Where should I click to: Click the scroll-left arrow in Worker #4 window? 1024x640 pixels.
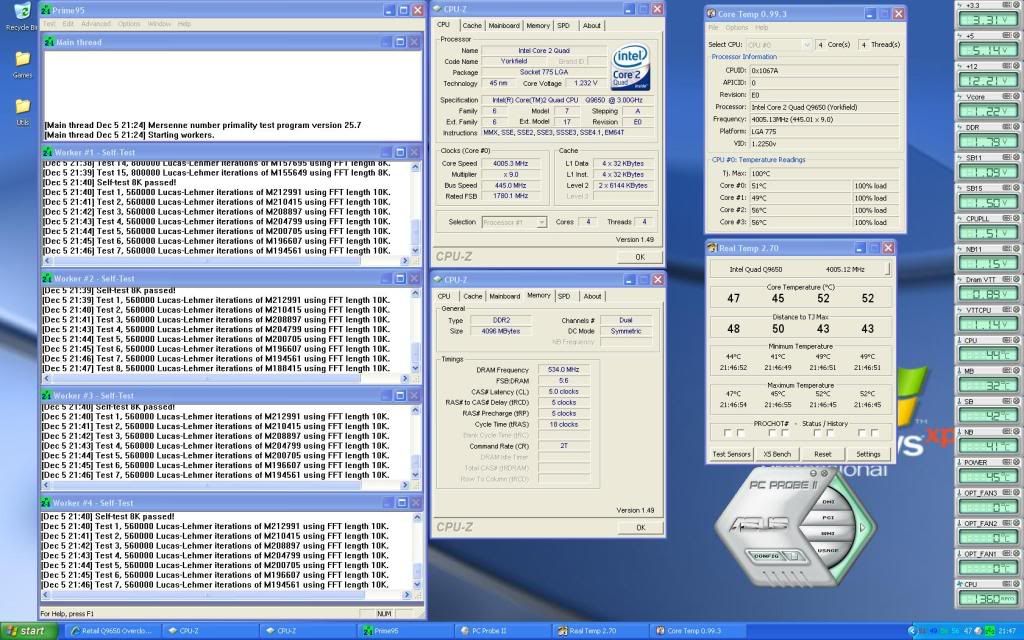[x=46, y=595]
